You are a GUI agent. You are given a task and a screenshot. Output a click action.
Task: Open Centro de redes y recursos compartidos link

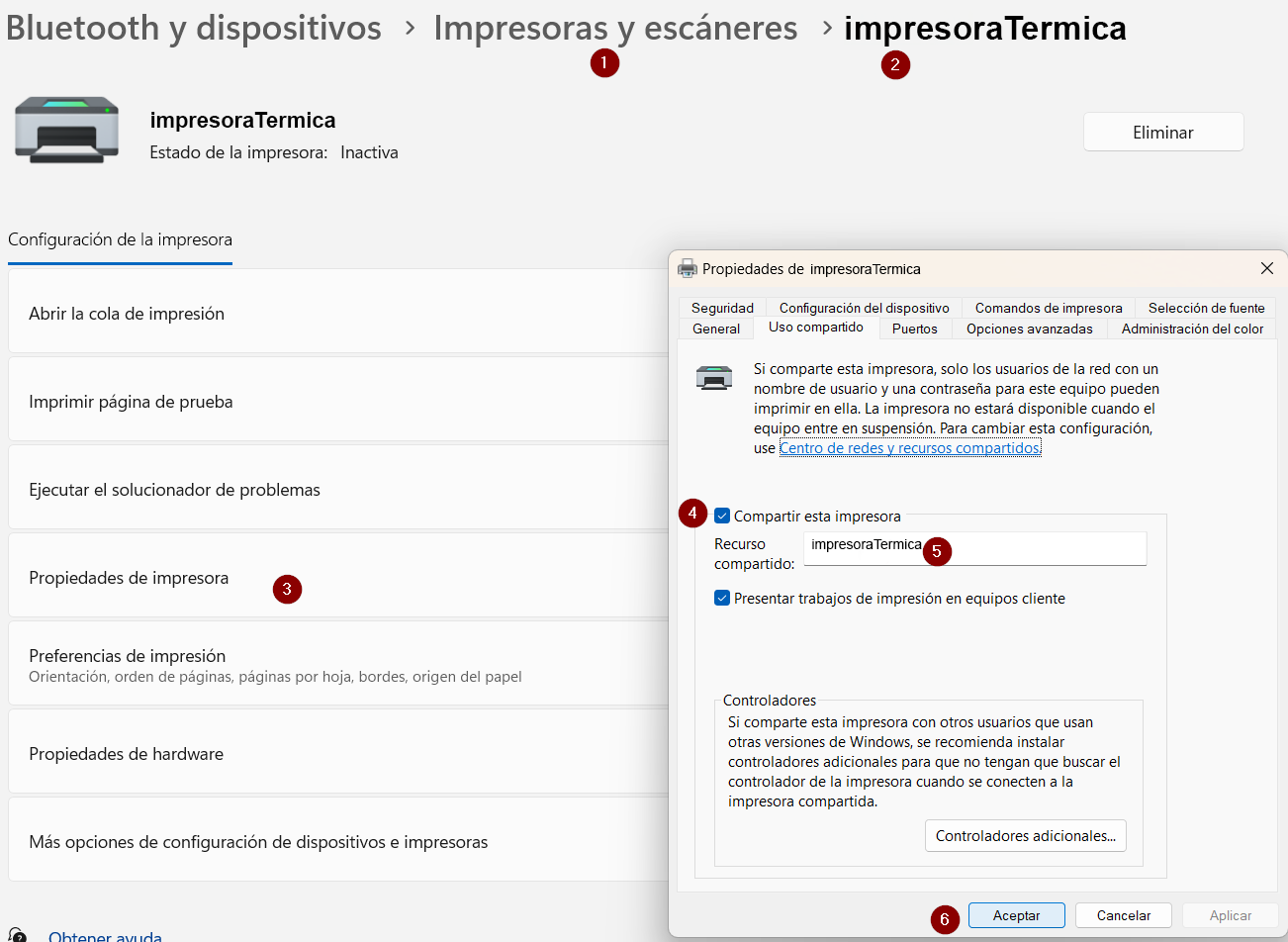(909, 447)
